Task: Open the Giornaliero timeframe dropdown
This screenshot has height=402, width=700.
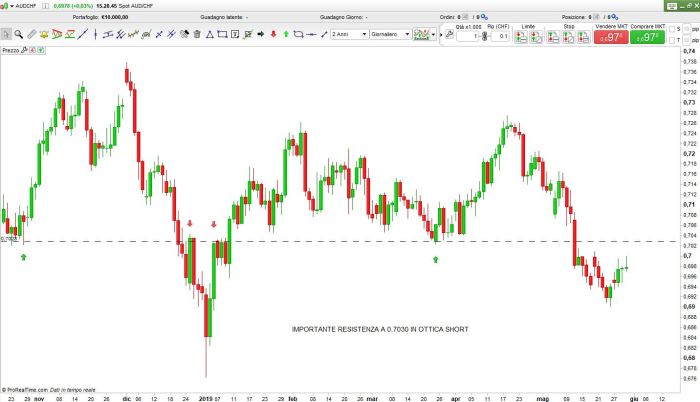Action: 390,34
